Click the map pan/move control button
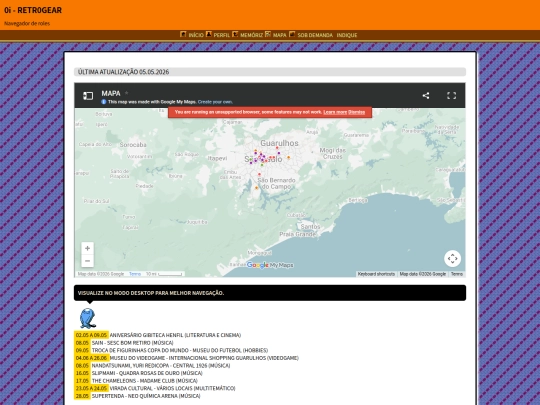This screenshot has height=405, width=540. pos(453,258)
